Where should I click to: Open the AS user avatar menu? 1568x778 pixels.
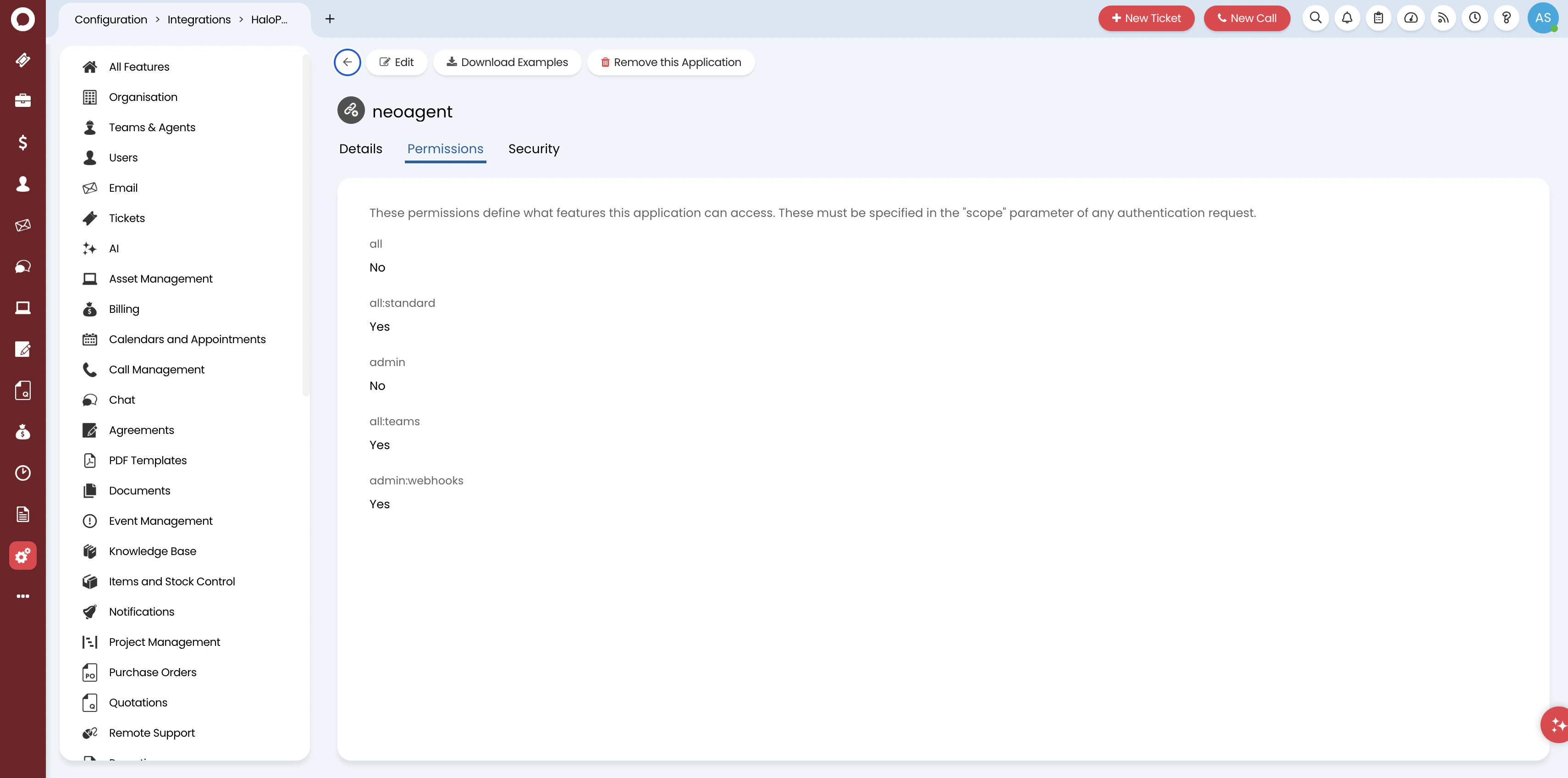tap(1543, 18)
